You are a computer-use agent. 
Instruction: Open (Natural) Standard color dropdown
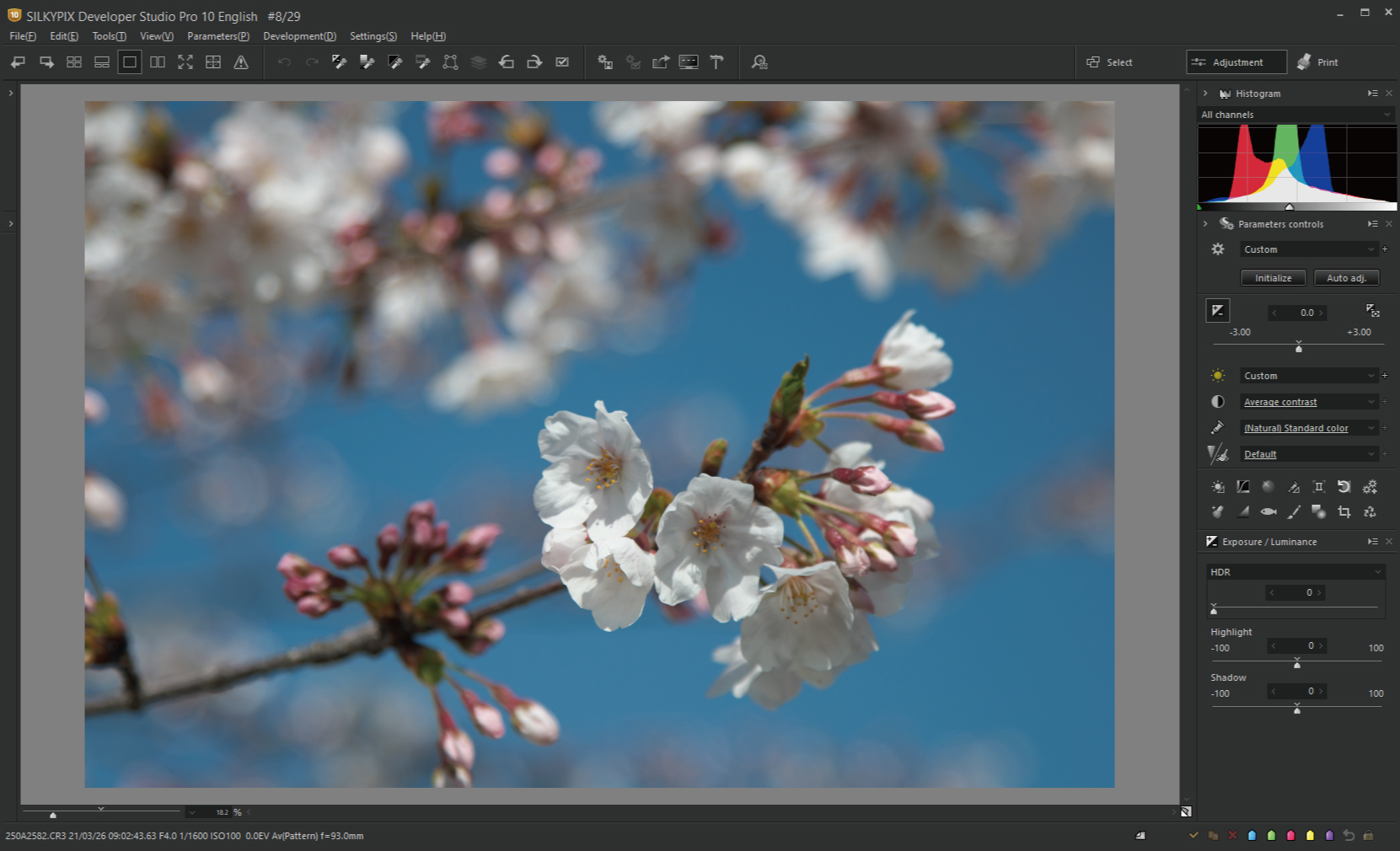pyautogui.click(x=1309, y=428)
